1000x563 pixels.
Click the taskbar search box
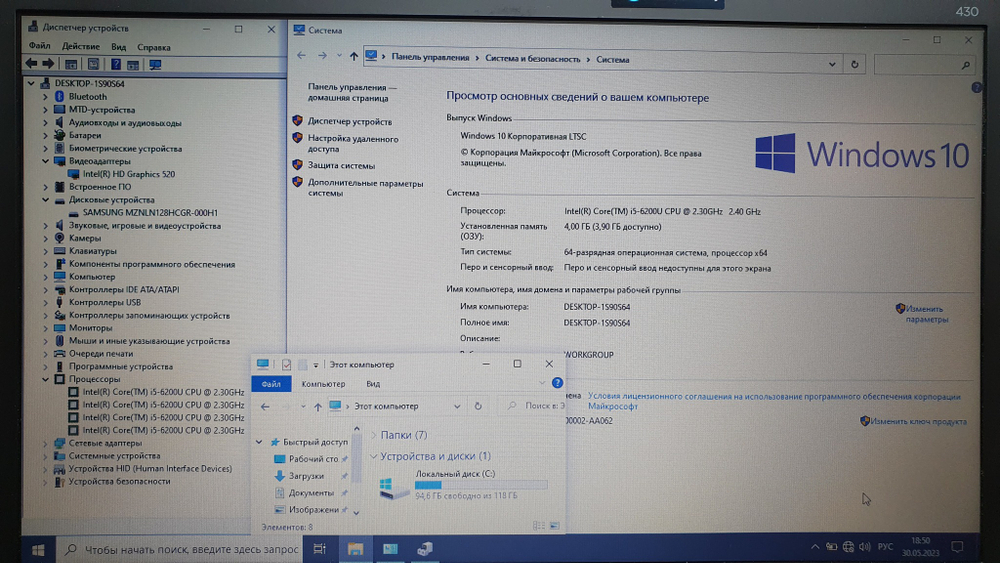point(179,549)
